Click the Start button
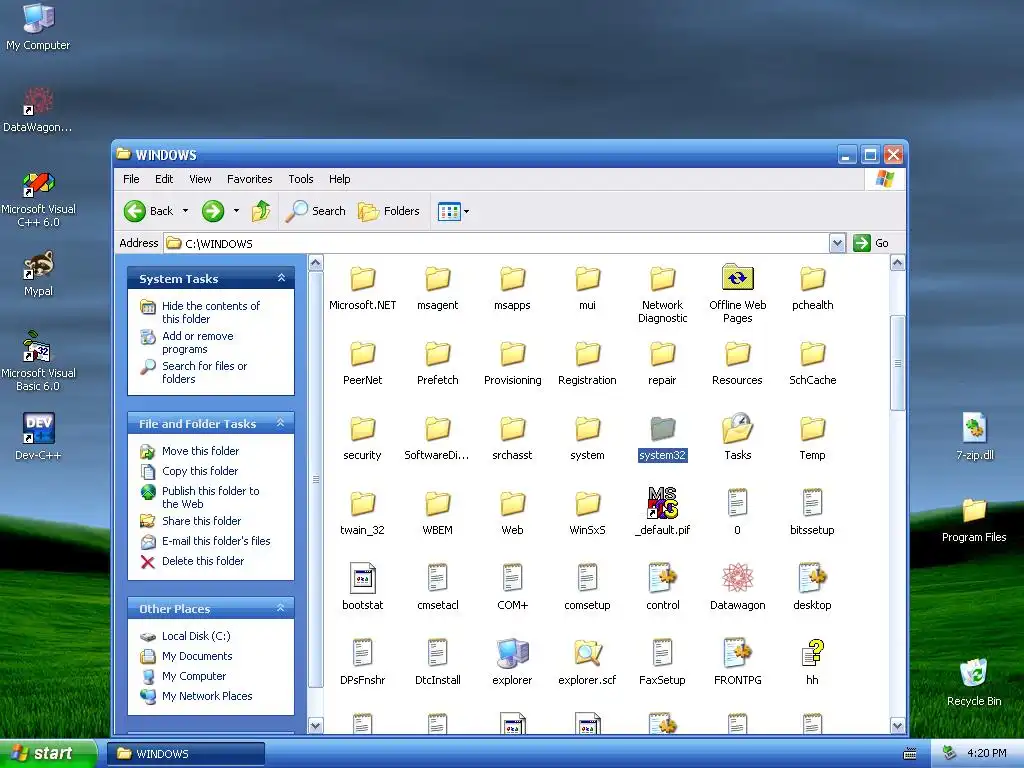 coord(48,753)
